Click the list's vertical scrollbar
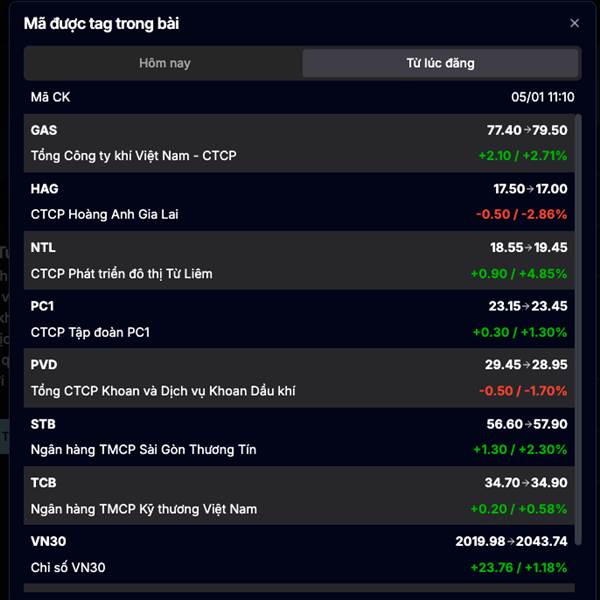The height and width of the screenshot is (600, 600). pyautogui.click(x=577, y=330)
